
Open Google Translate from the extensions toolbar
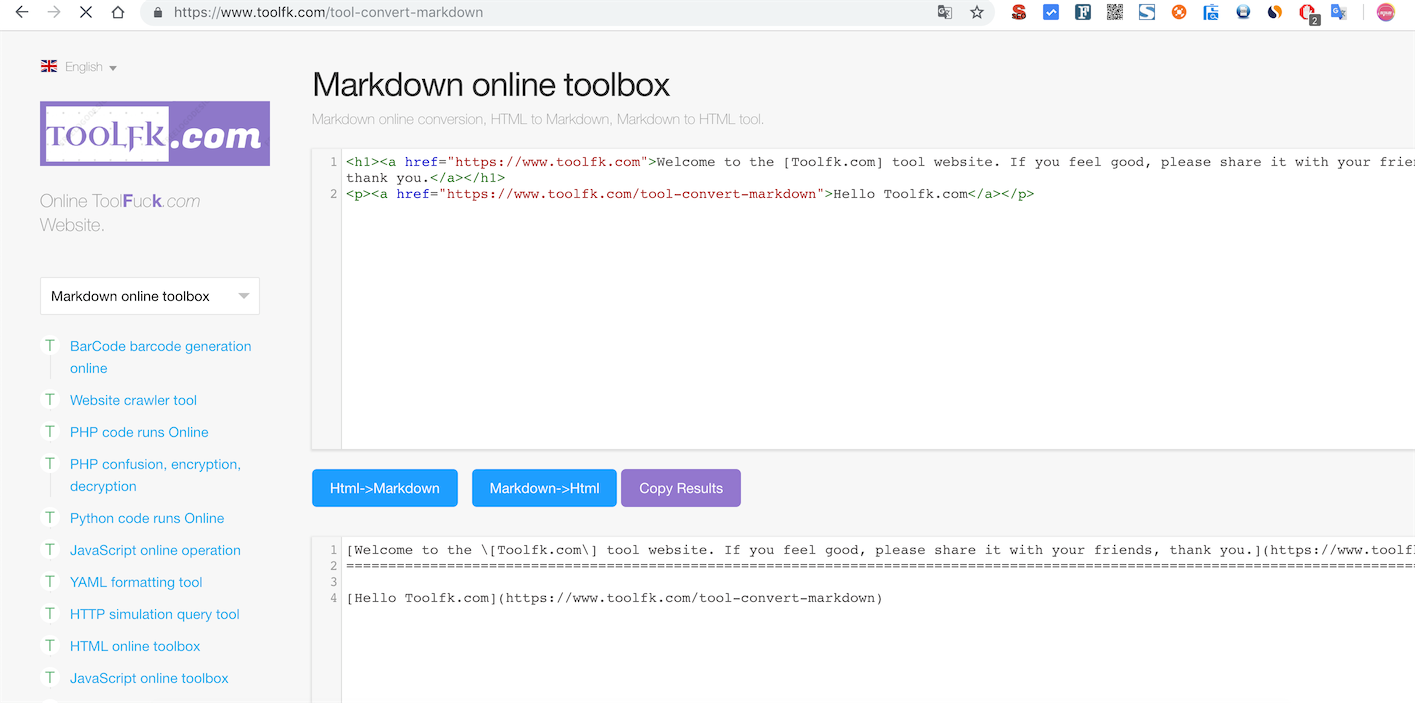(x=1339, y=12)
